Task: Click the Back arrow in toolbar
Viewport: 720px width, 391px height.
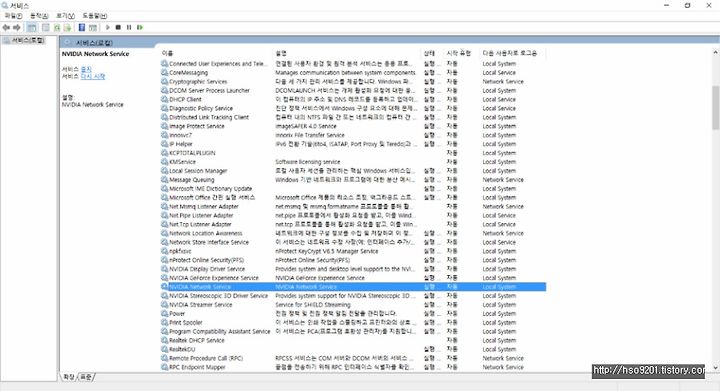Action: 6,28
